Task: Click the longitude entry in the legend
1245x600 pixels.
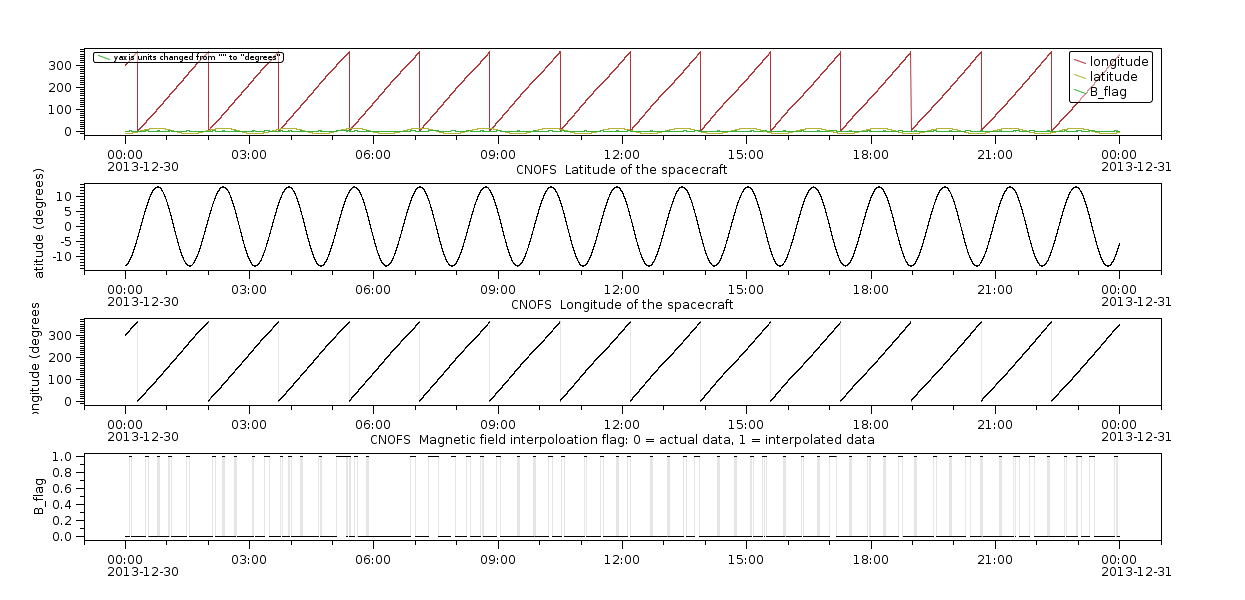Action: [x=1119, y=62]
